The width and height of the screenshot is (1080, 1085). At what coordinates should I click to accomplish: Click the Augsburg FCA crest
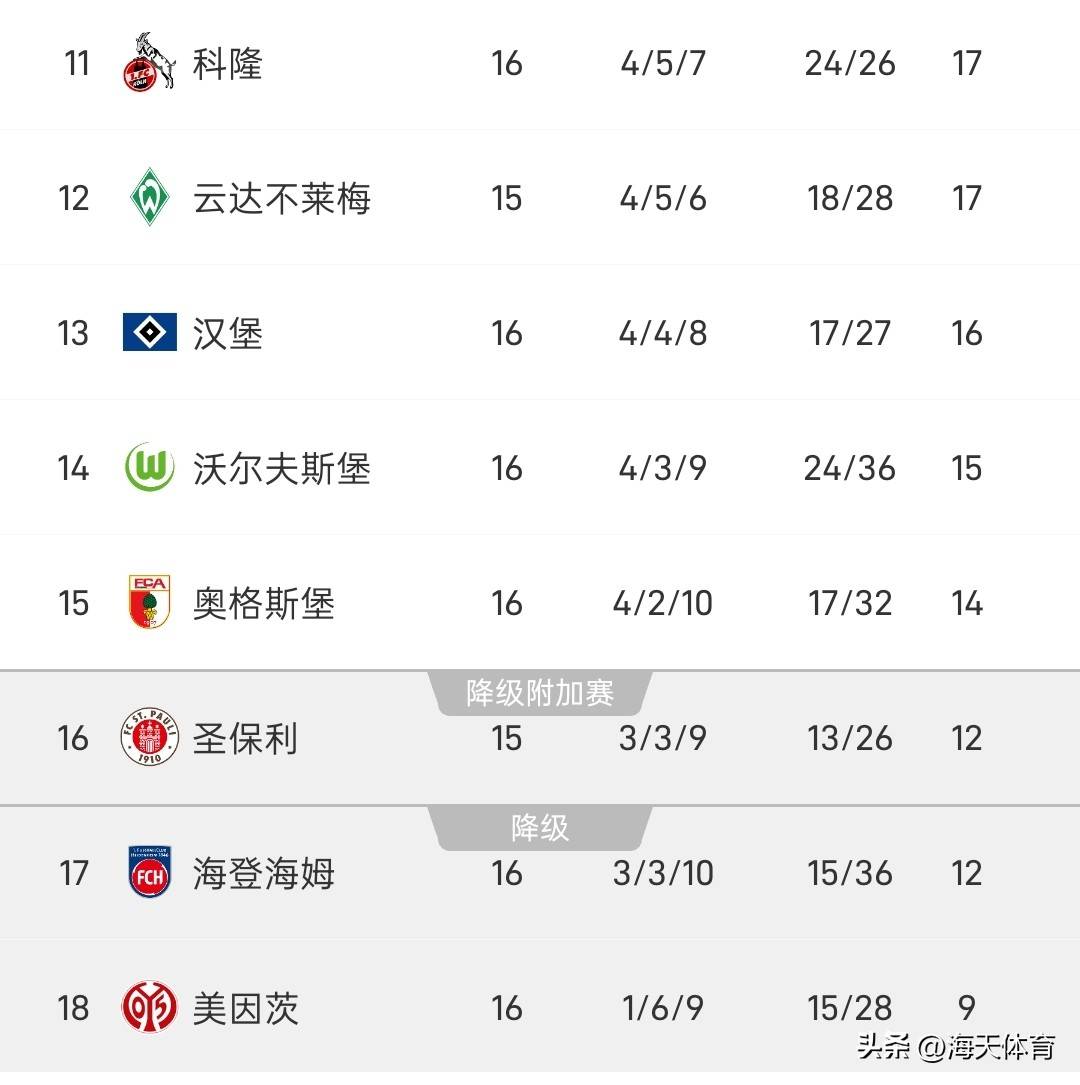(x=150, y=603)
